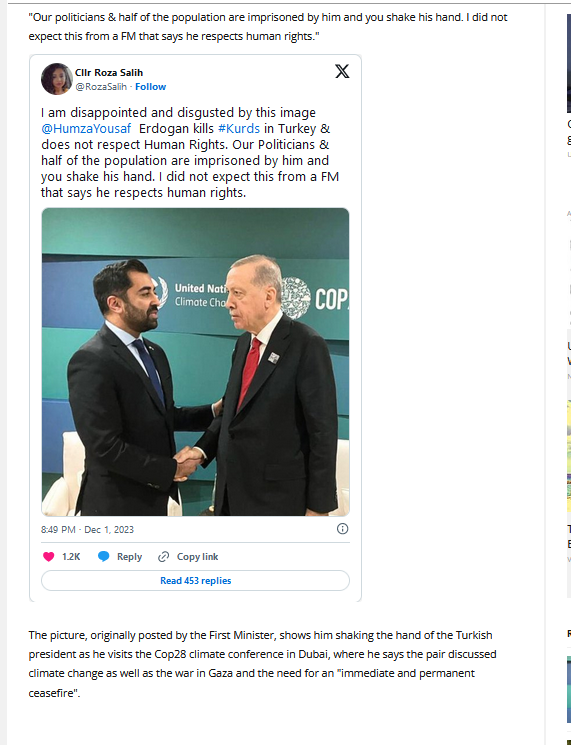This screenshot has width=571, height=745.
Task: Click the Reply label under the tweet
Action: 130,557
